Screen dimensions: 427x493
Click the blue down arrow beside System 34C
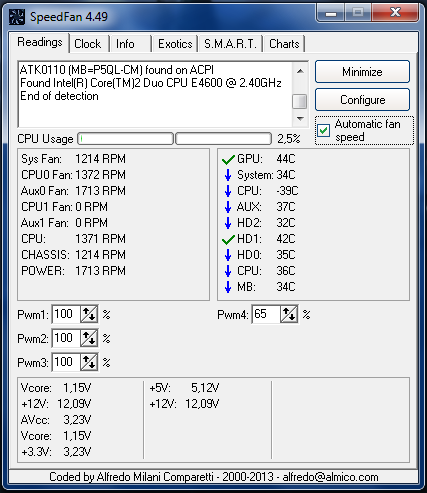click(x=228, y=175)
